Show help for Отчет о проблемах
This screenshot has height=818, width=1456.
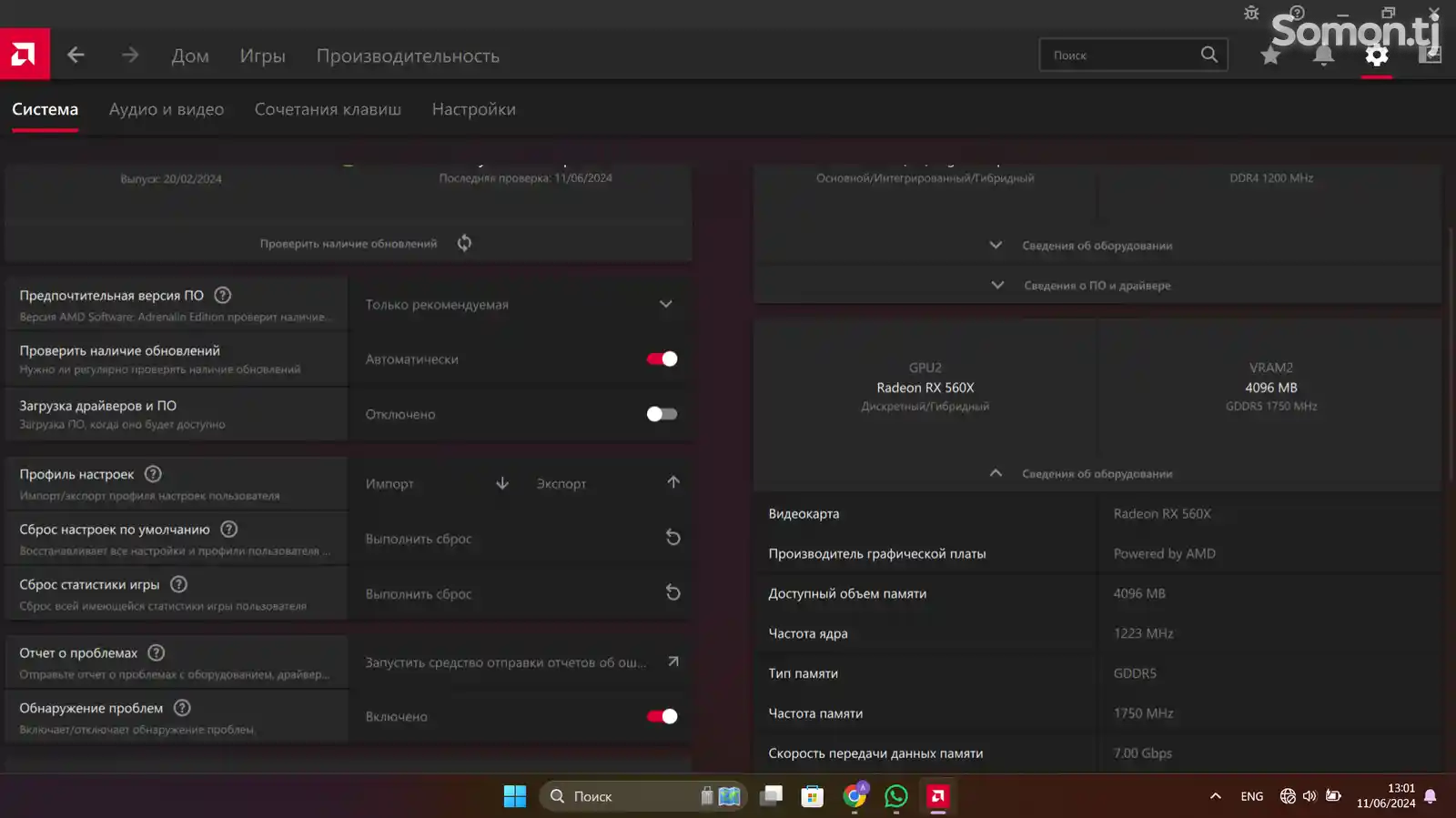click(157, 652)
